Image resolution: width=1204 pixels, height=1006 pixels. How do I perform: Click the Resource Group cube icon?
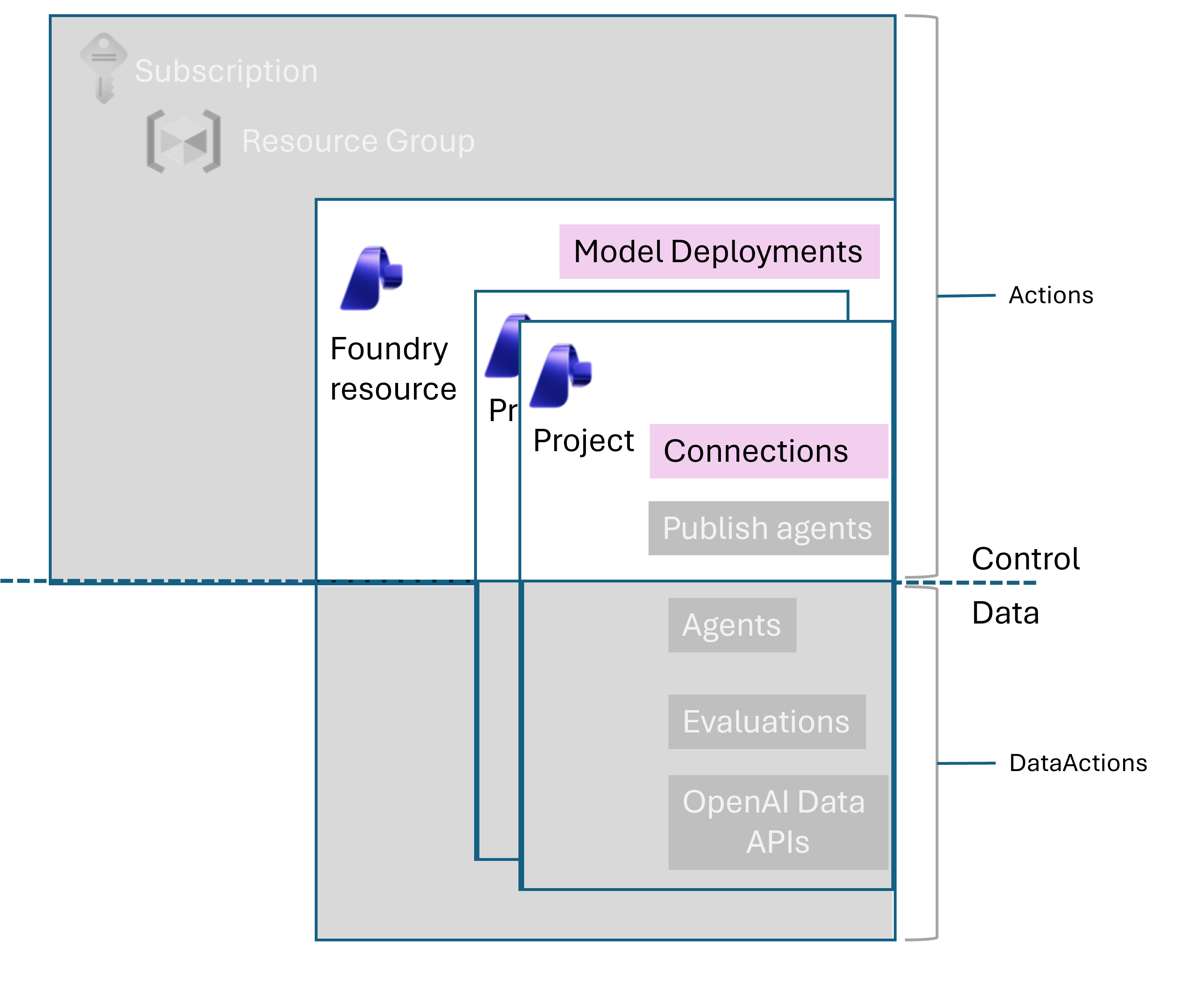click(x=183, y=141)
